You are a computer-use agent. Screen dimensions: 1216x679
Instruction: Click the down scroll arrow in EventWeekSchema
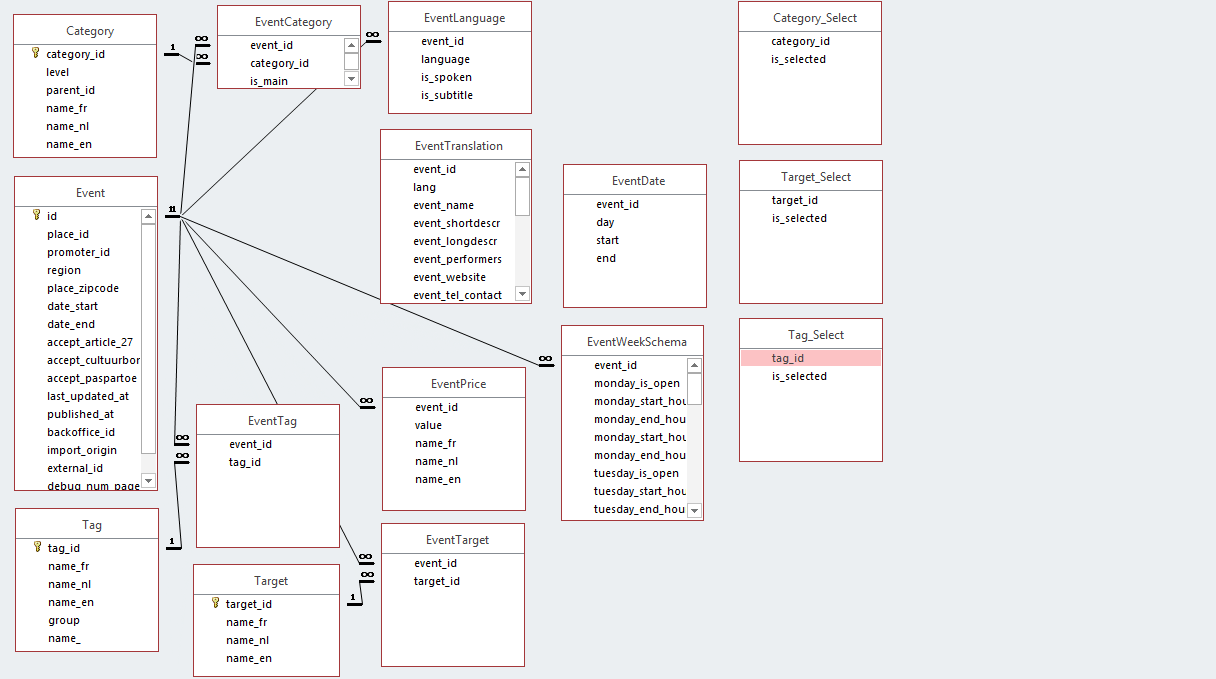coord(695,511)
